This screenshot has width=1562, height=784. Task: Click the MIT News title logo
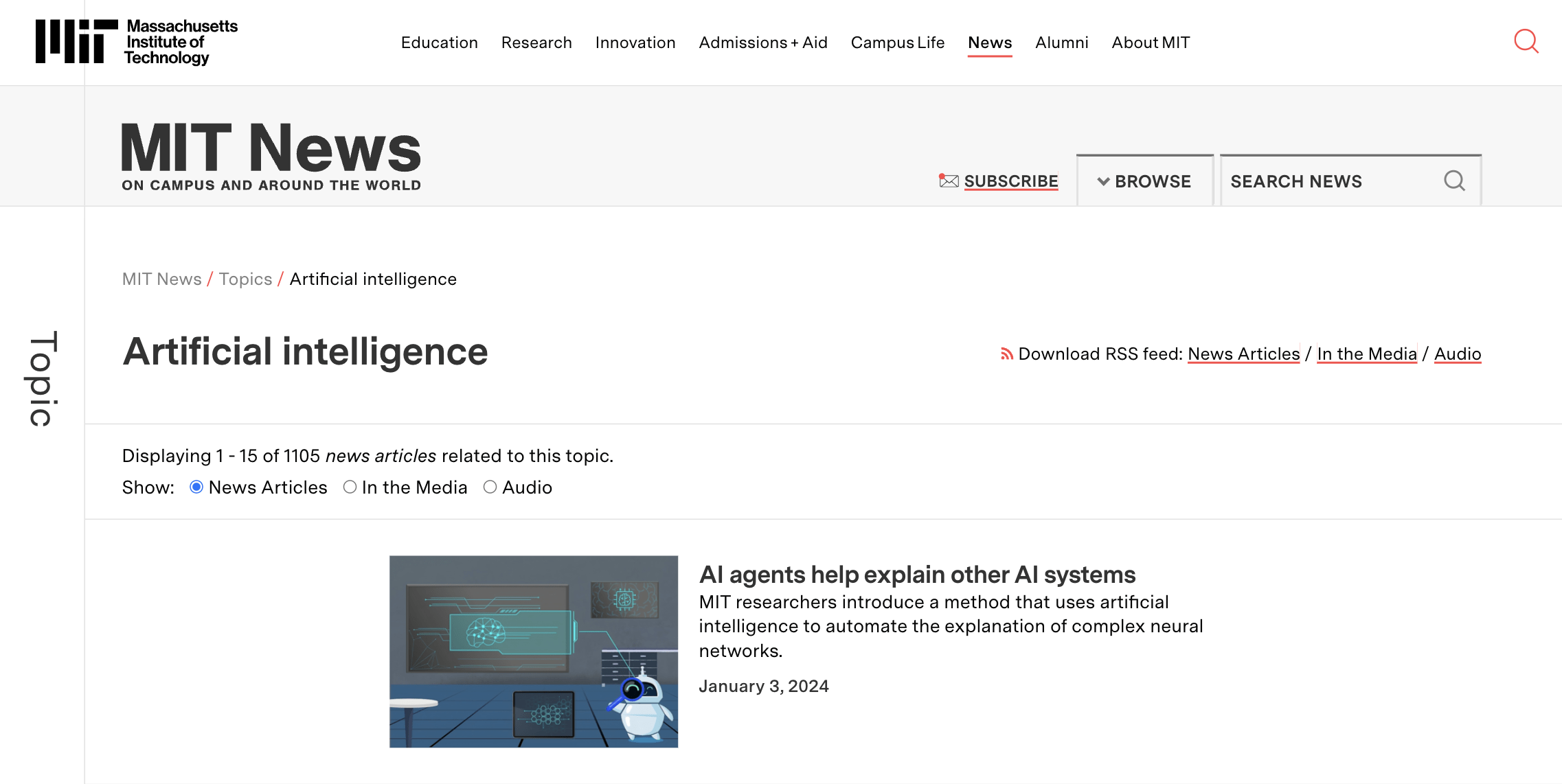click(271, 155)
